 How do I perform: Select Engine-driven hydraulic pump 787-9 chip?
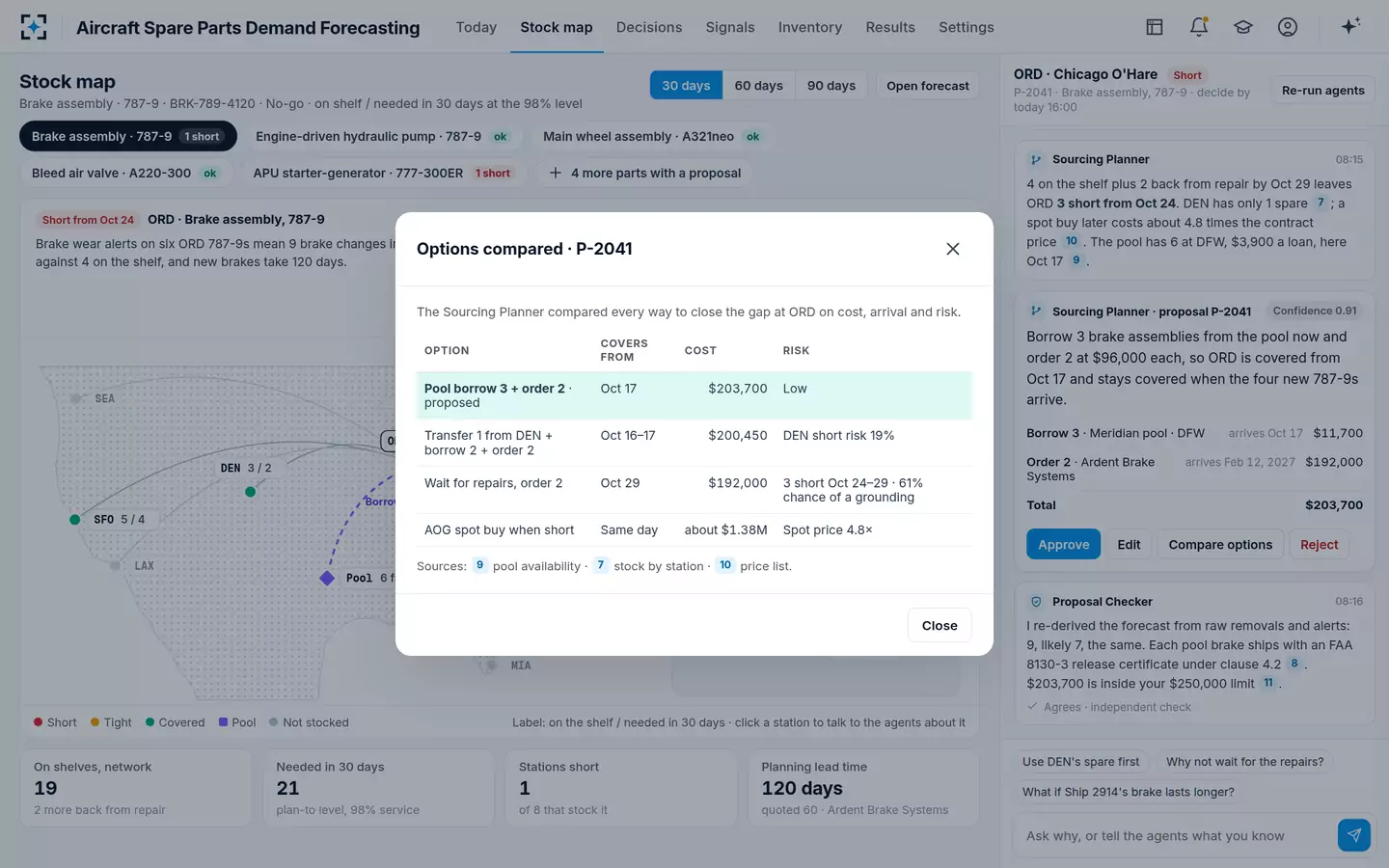tap(384, 136)
